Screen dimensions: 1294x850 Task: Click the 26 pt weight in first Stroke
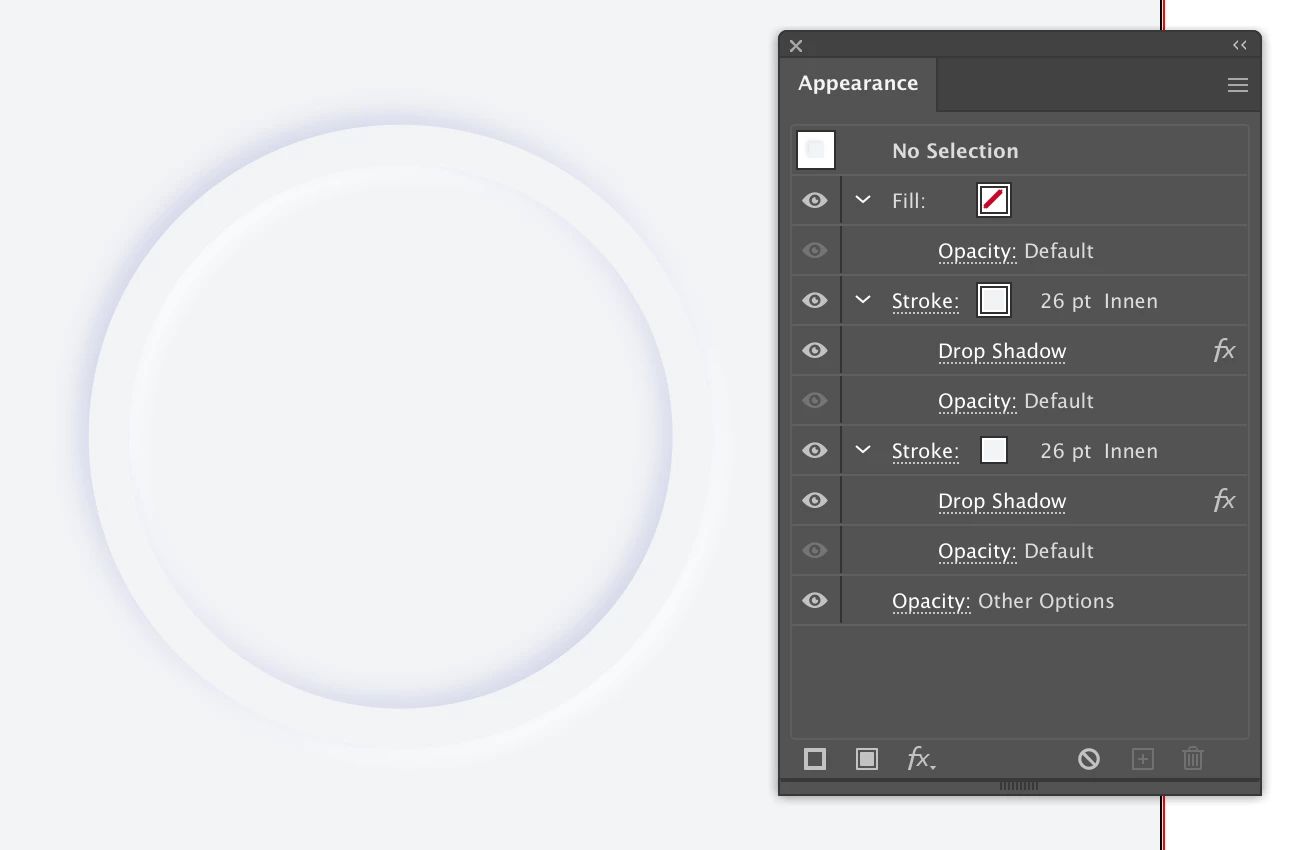1066,301
